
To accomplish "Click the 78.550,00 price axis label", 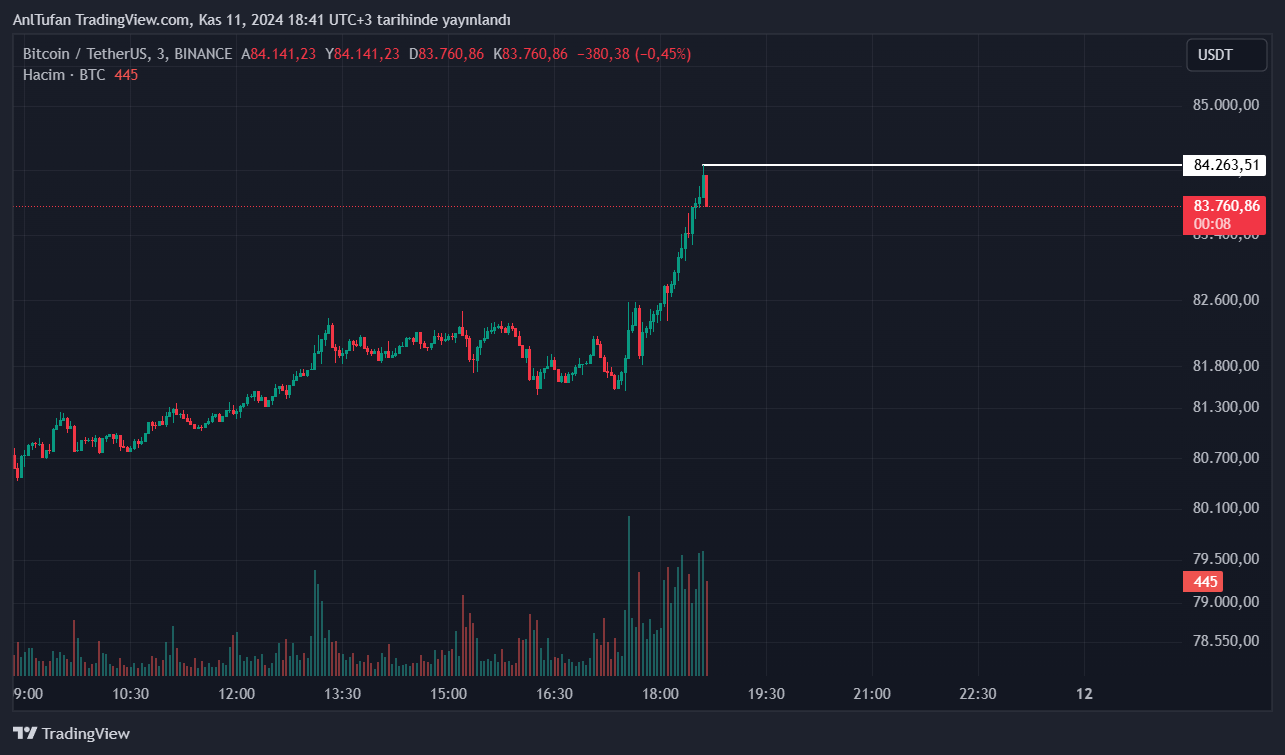I will [1226, 640].
